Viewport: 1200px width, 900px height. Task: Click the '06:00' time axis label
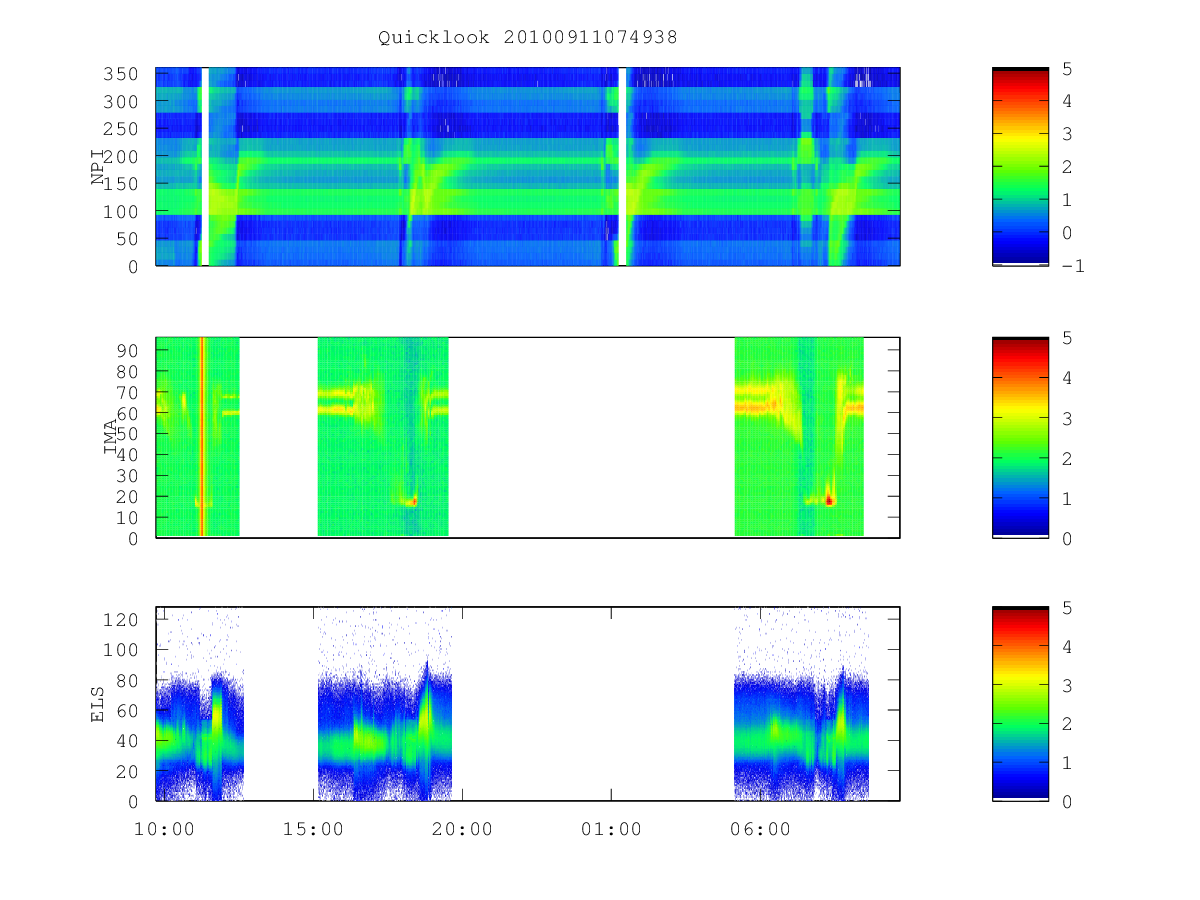click(760, 829)
